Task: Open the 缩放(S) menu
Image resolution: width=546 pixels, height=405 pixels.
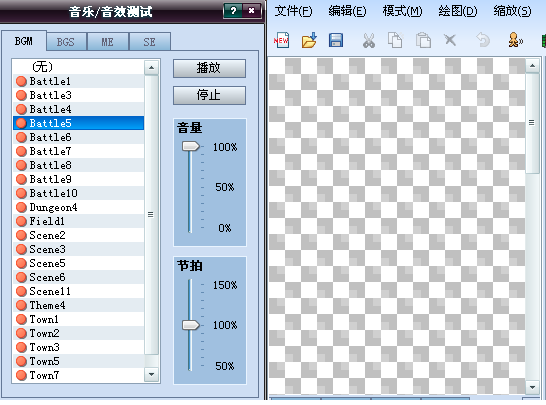Action: 512,11
